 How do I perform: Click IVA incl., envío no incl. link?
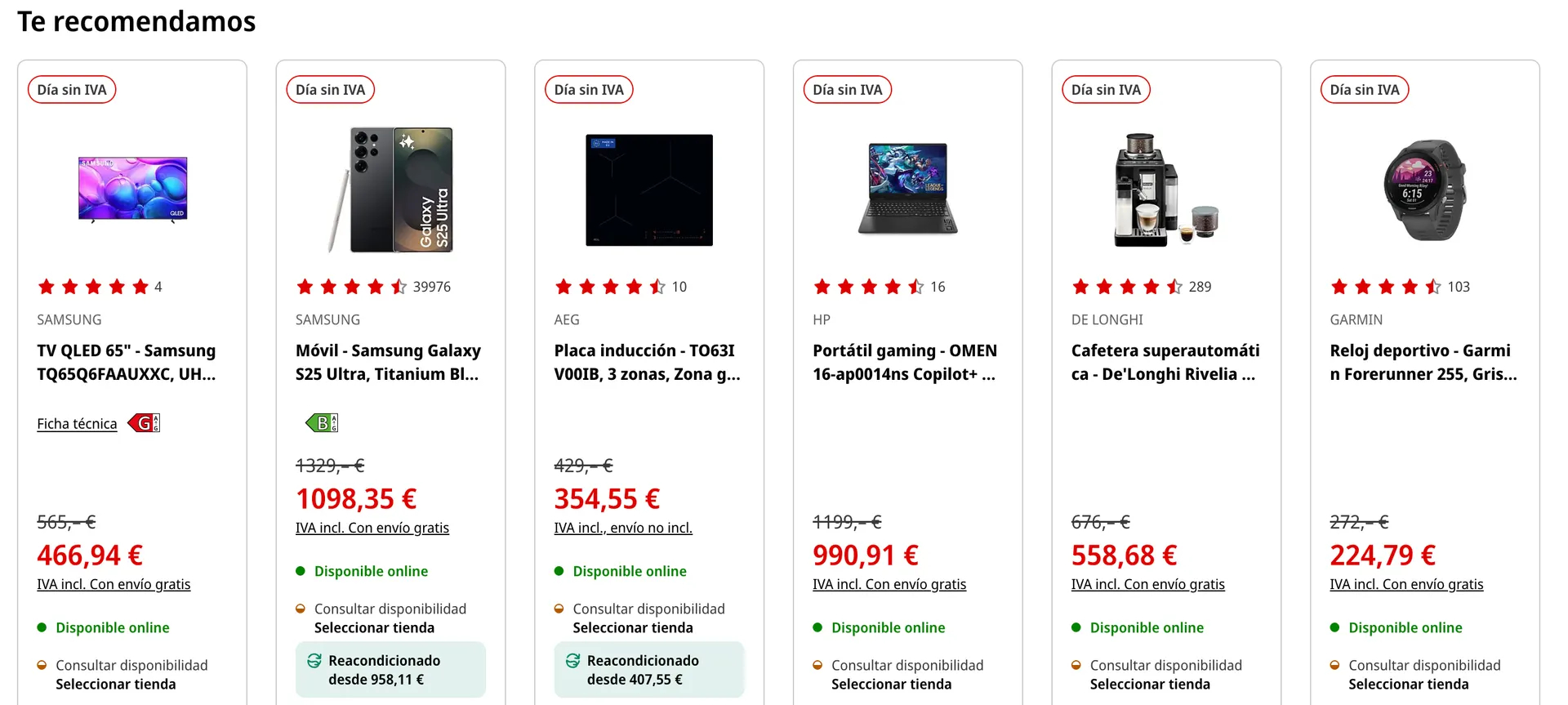coord(622,528)
